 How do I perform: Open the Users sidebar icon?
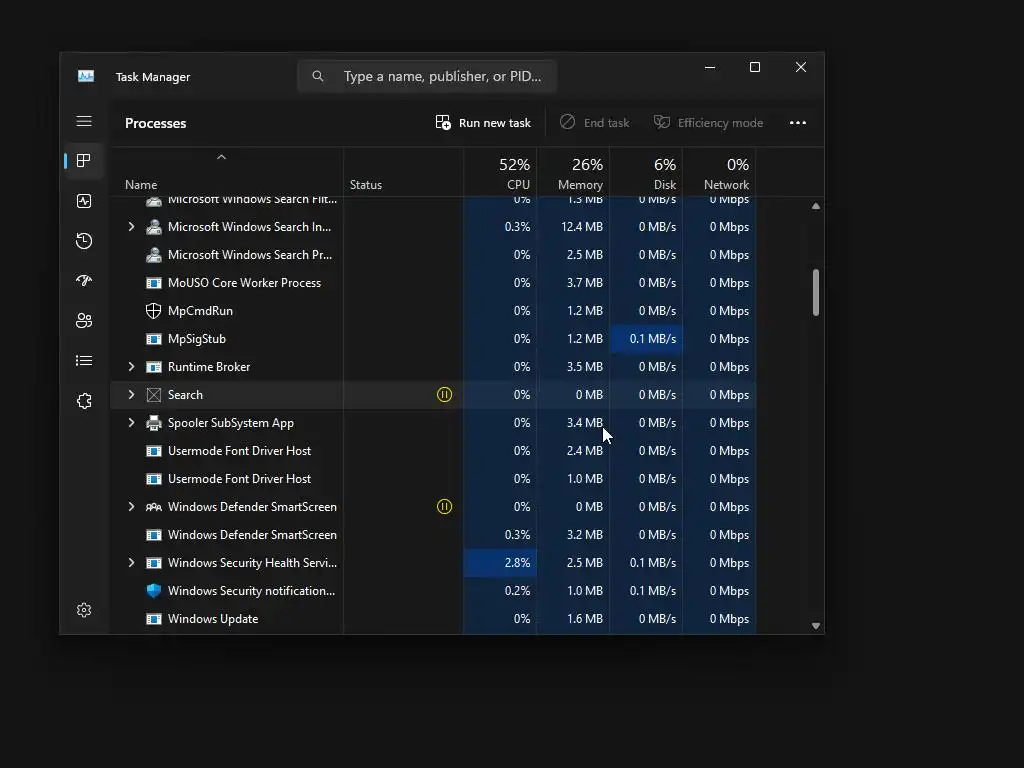click(x=84, y=321)
